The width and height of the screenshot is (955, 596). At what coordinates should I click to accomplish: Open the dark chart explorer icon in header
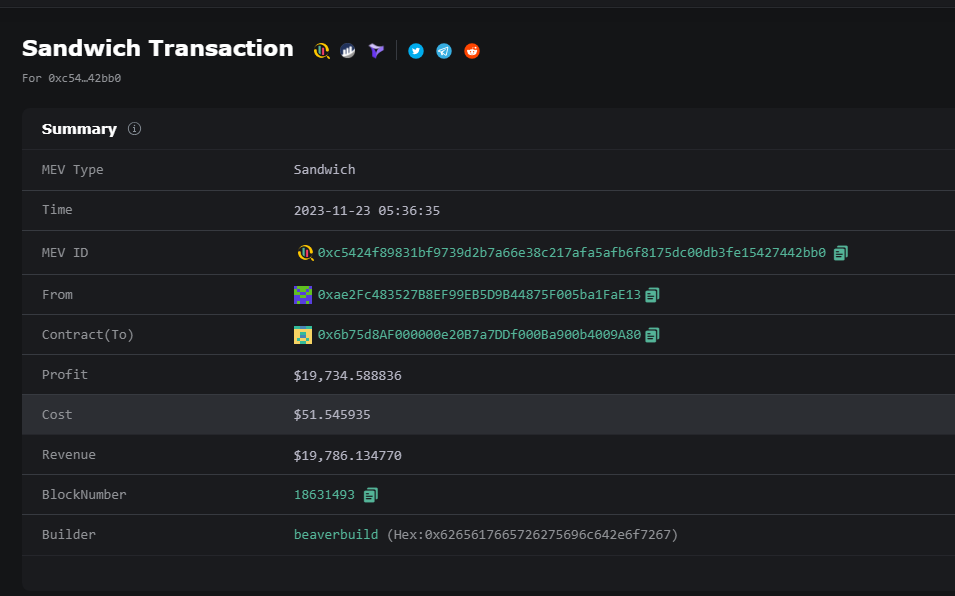(348, 50)
